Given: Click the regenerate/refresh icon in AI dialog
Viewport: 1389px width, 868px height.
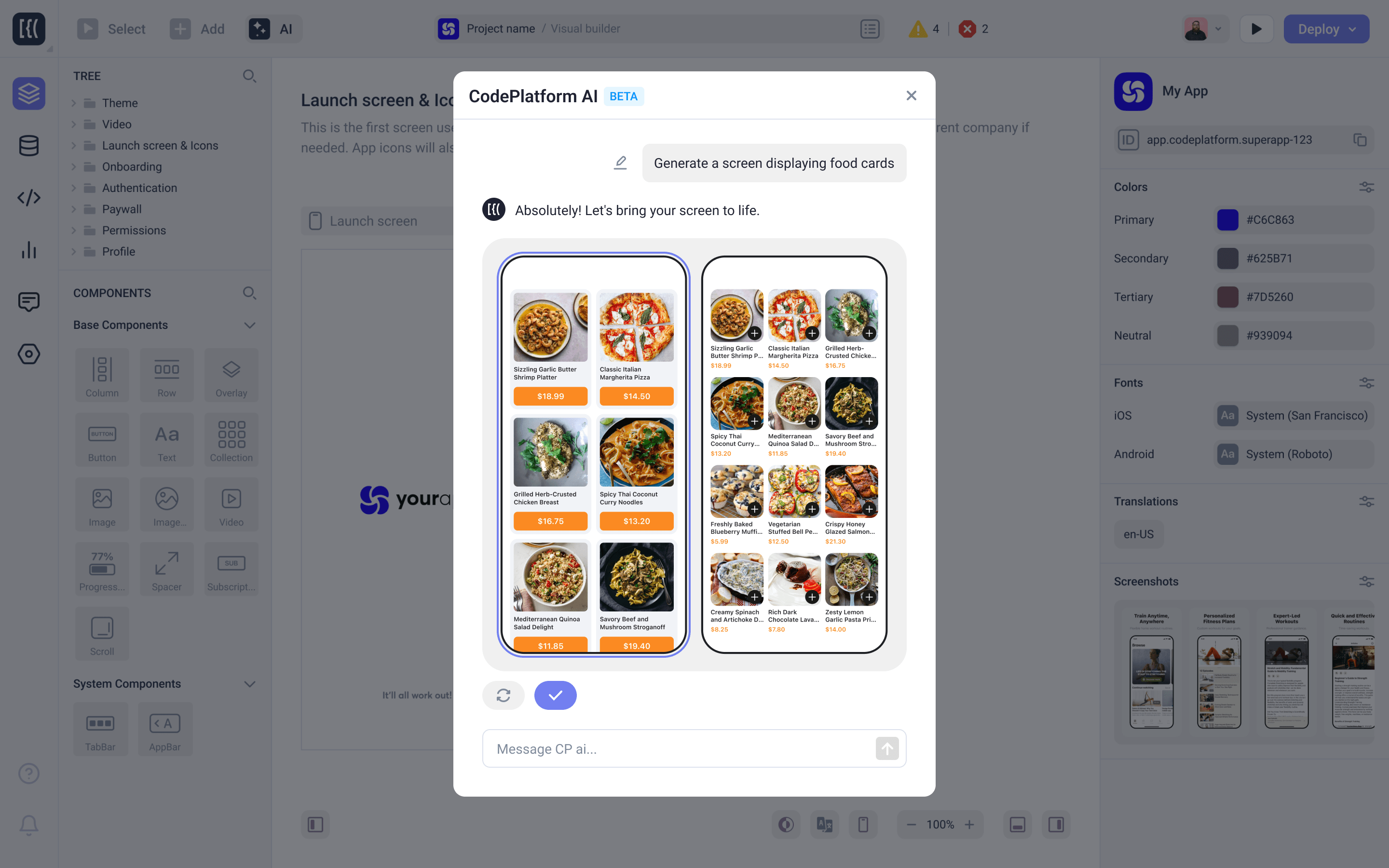Looking at the screenshot, I should [x=504, y=695].
